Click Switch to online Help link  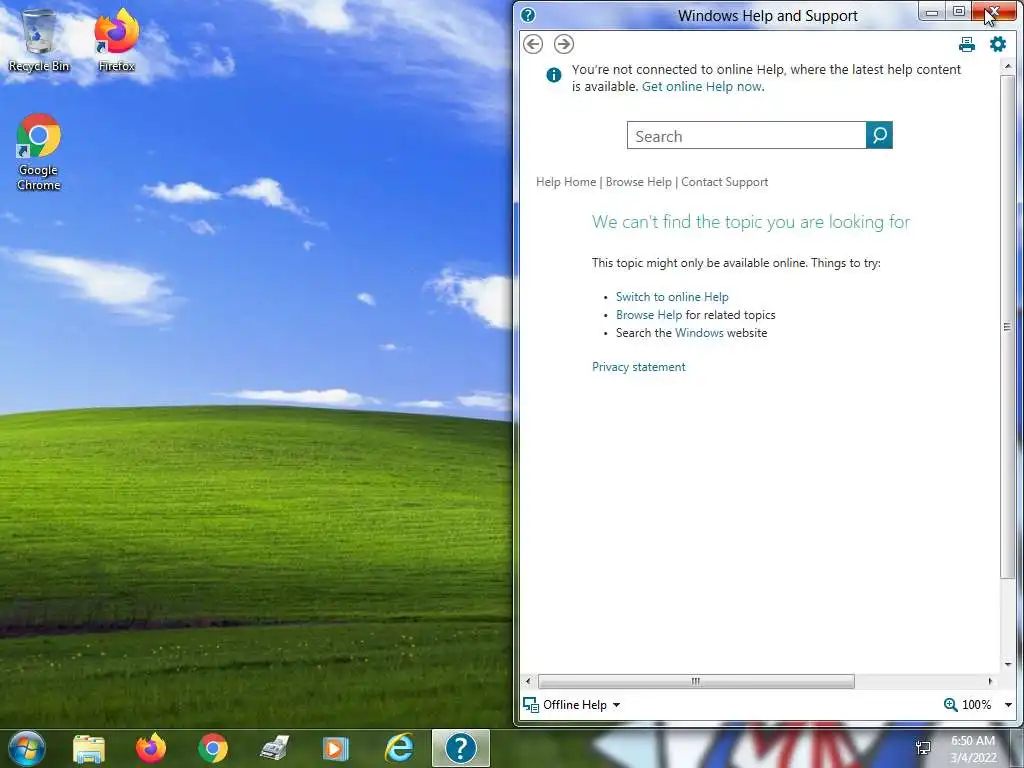[672, 297]
